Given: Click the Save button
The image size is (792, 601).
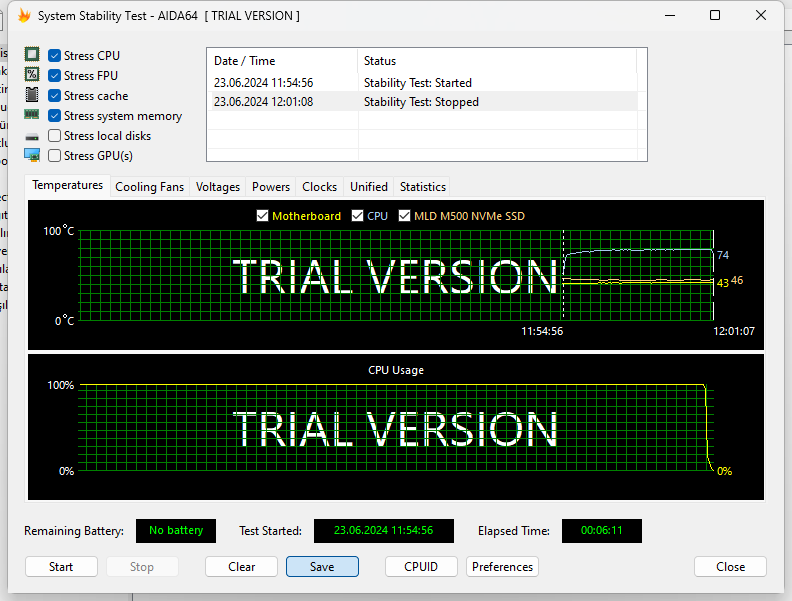Looking at the screenshot, I should tap(322, 567).
